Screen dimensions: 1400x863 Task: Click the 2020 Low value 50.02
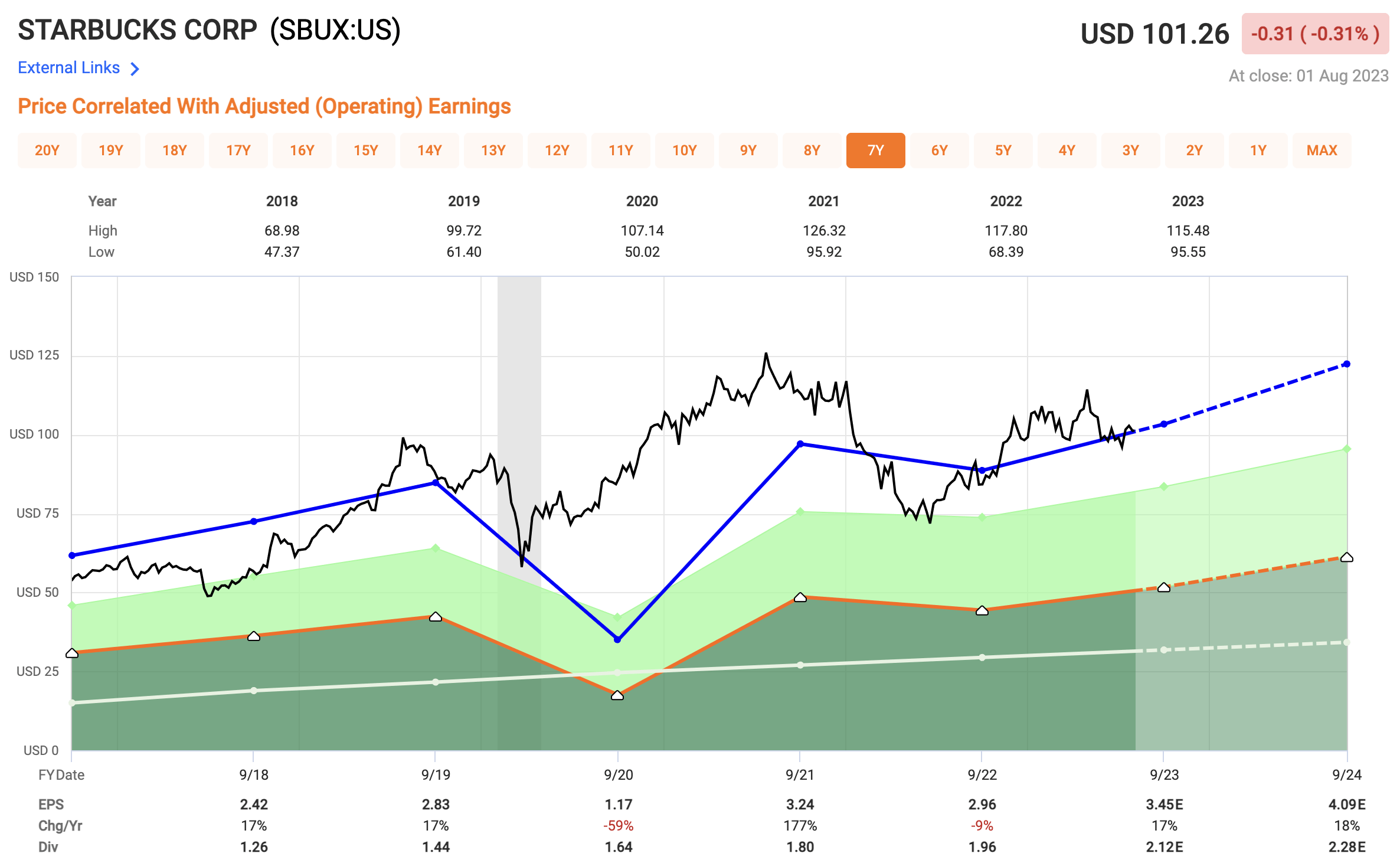point(642,252)
